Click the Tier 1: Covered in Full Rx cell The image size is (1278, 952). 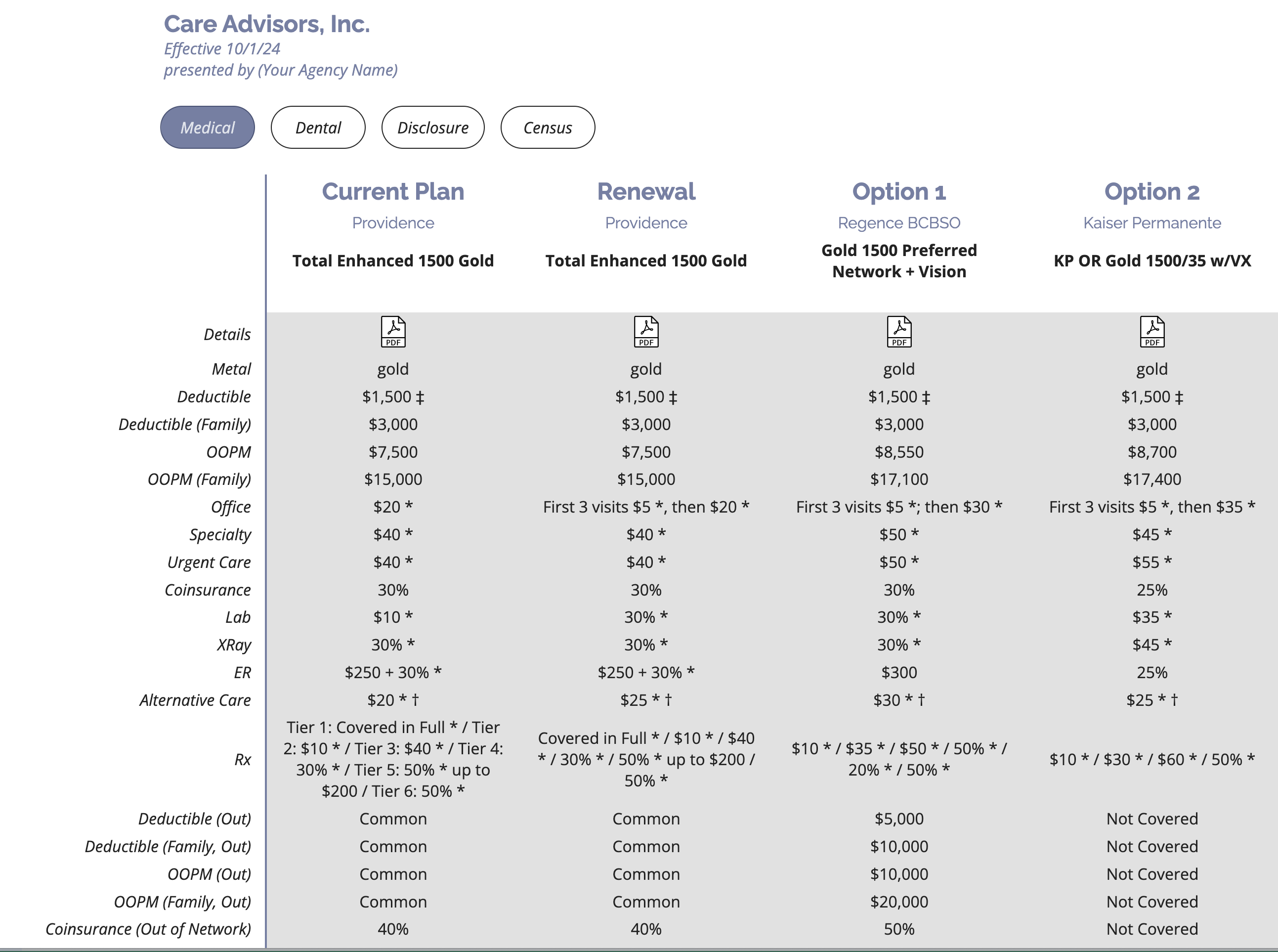pos(393,760)
